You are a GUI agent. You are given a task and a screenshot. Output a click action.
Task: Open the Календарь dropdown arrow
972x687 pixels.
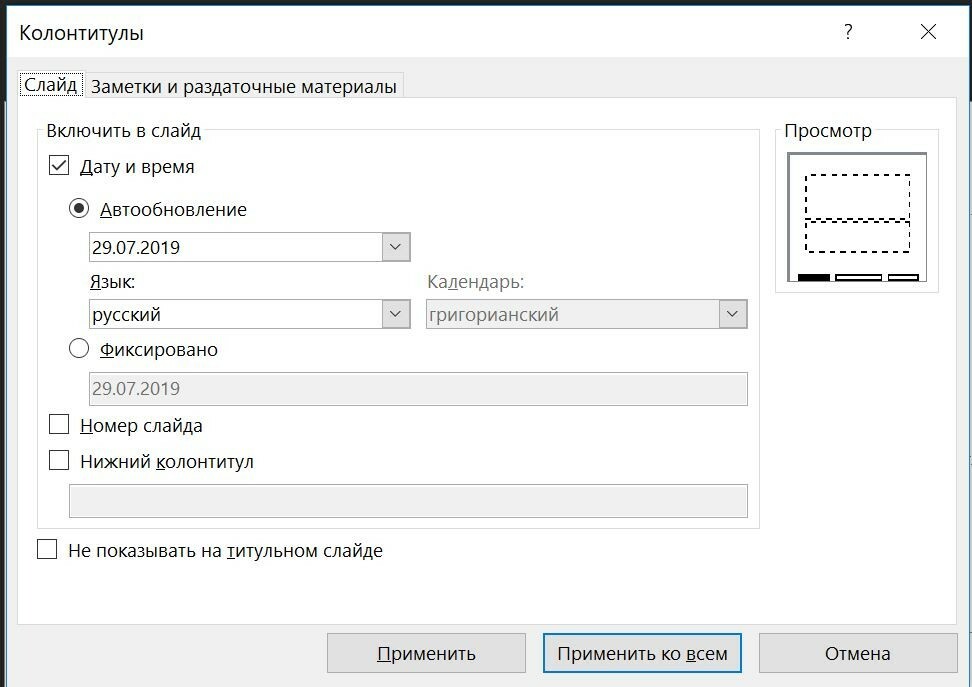click(x=732, y=314)
